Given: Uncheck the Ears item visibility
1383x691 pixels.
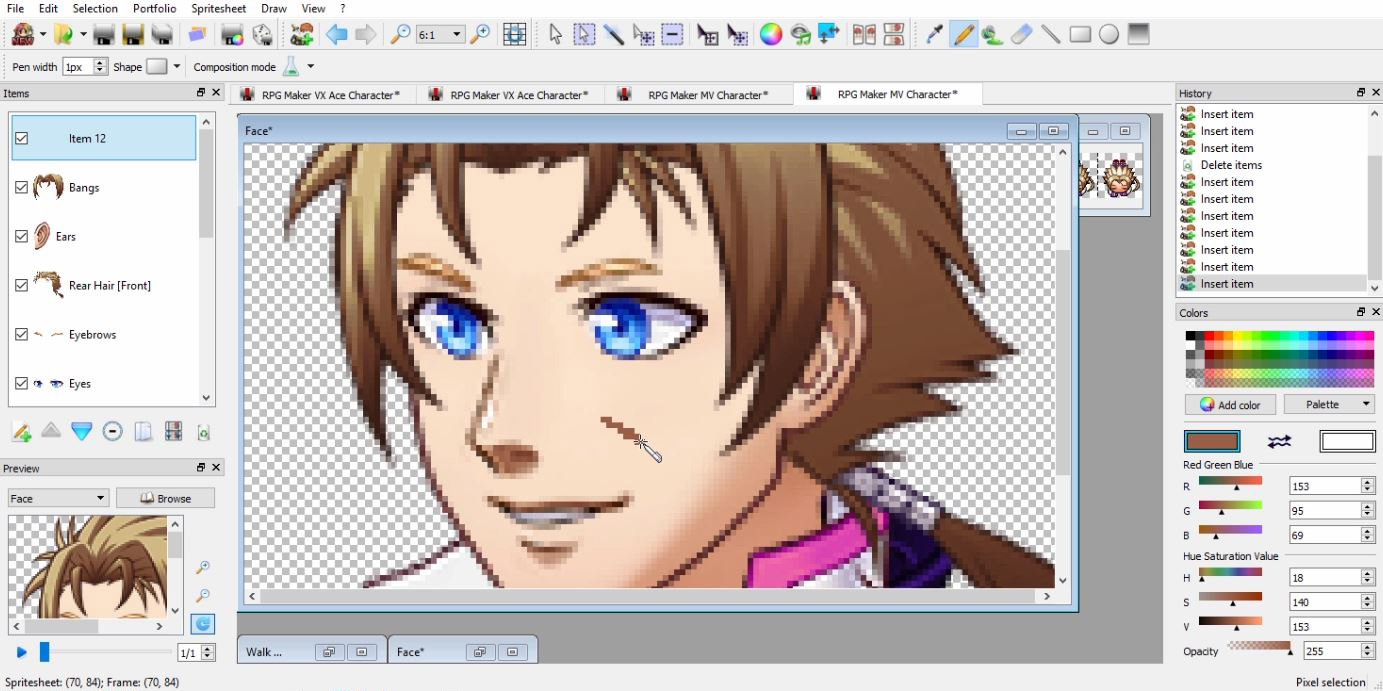Looking at the screenshot, I should pos(21,236).
